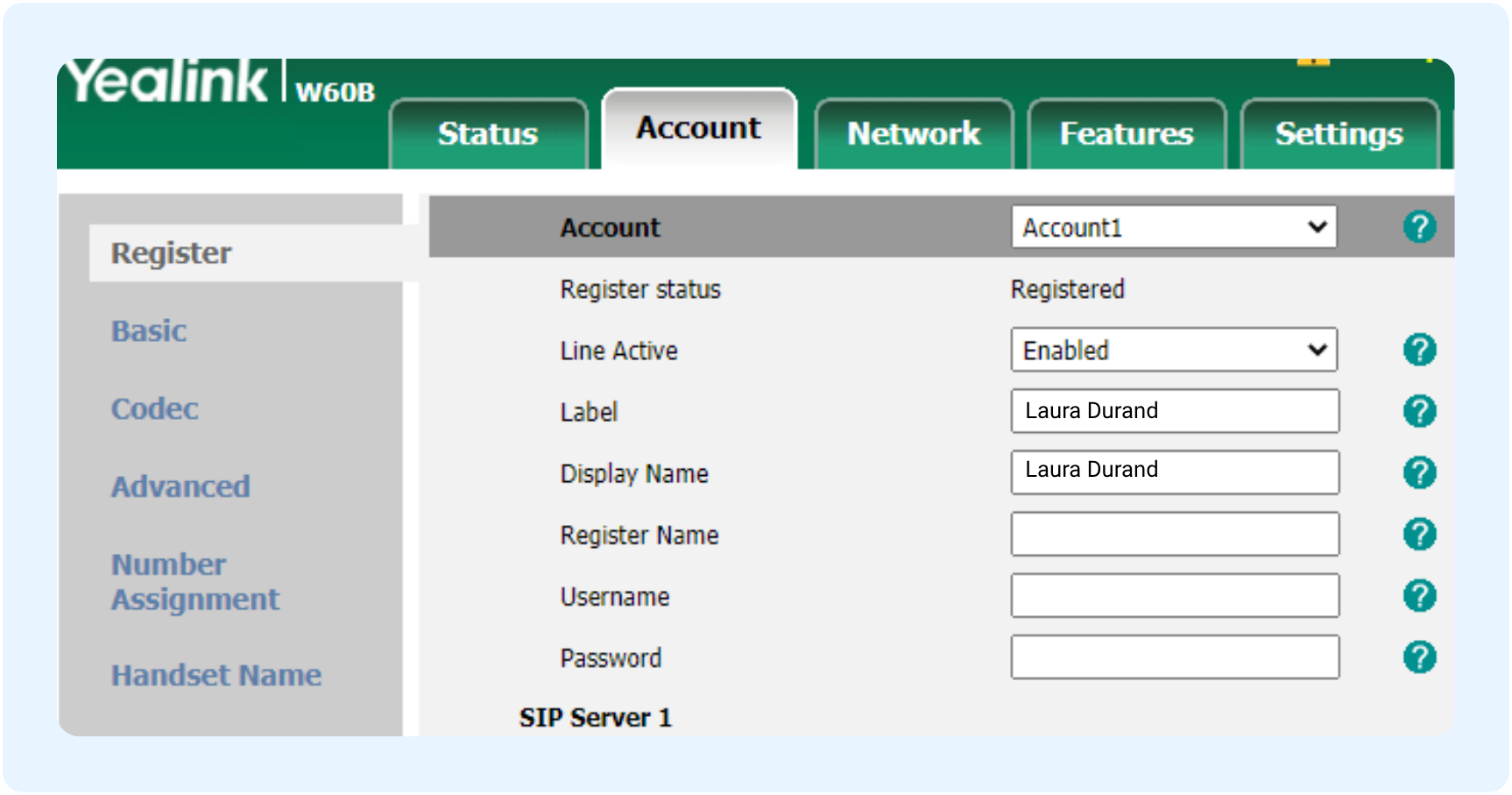The image size is (1512, 795).
Task: Show help for Register Name field
Action: point(1418,534)
